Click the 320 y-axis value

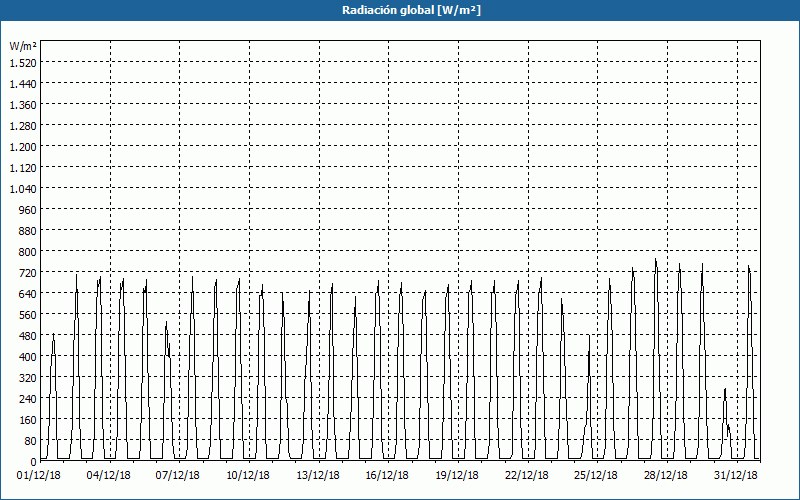point(28,378)
